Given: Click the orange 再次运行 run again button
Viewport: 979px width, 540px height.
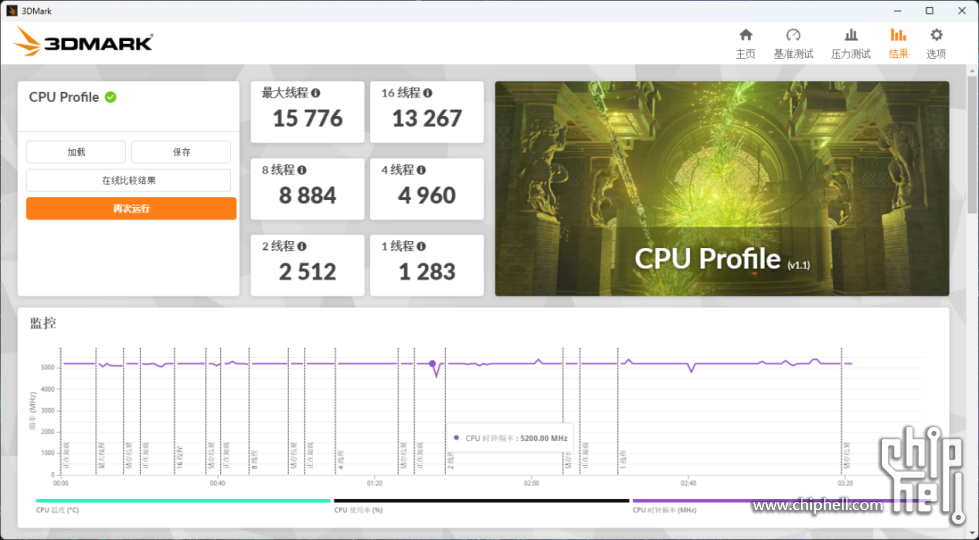Looking at the screenshot, I should pos(131,209).
